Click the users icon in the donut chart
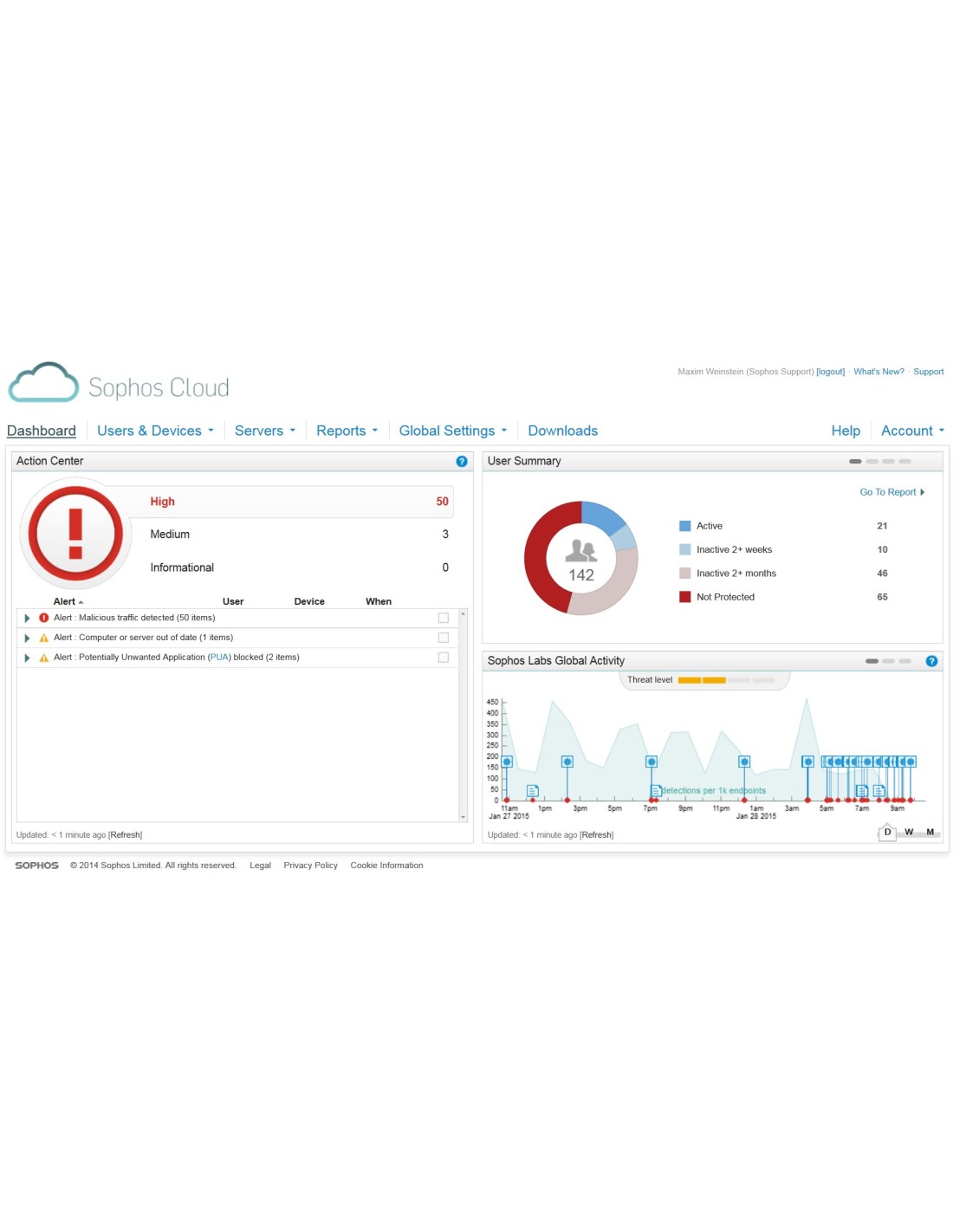This screenshot has height=1232, width=953. [580, 550]
